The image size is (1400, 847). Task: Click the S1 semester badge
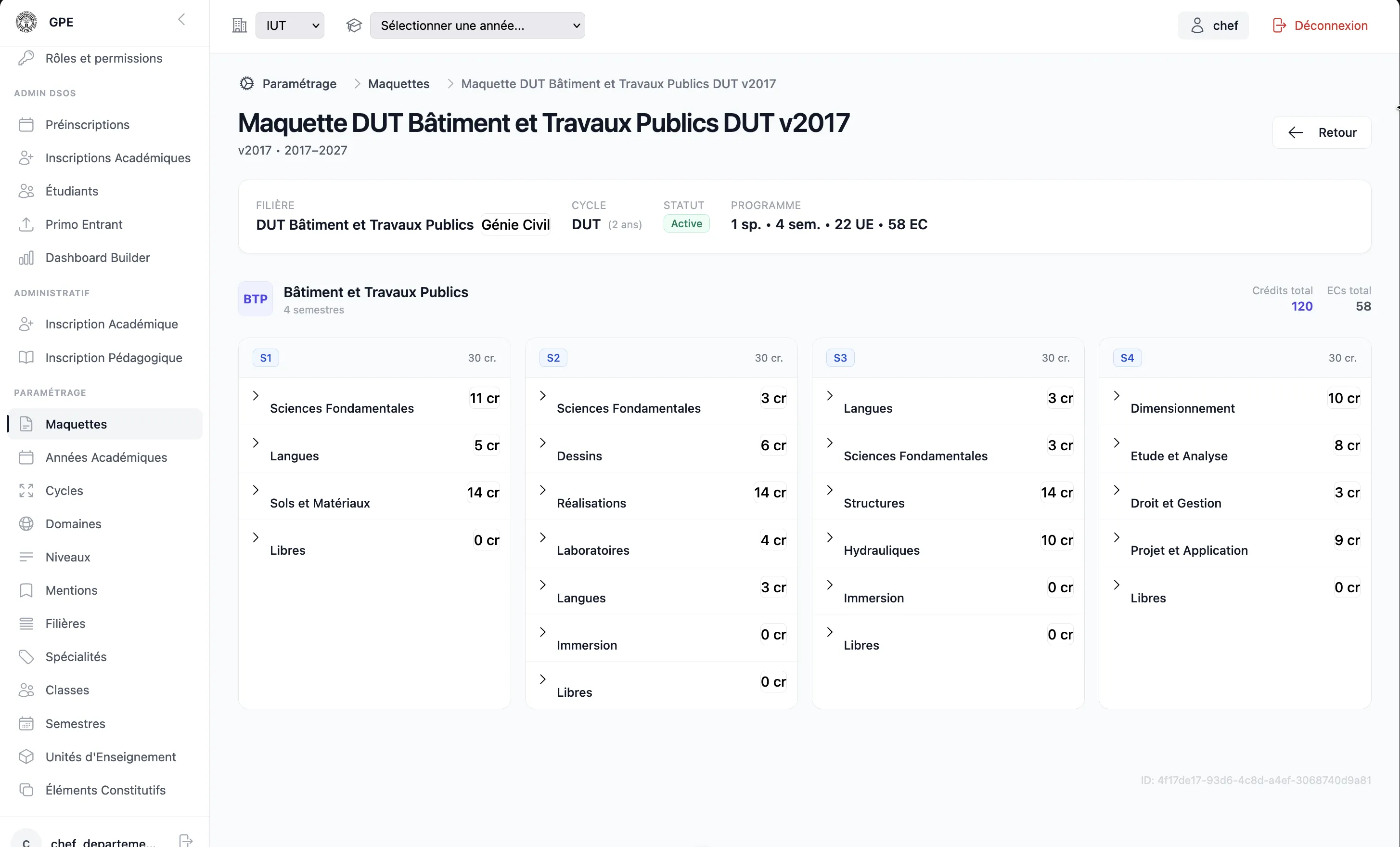266,358
